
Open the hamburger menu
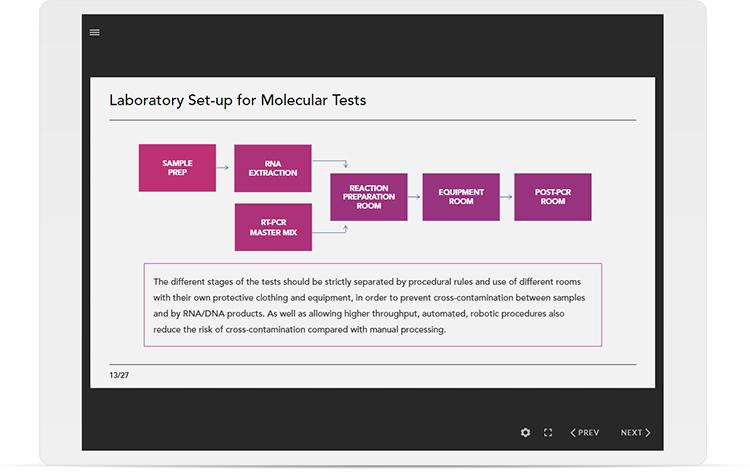click(95, 32)
